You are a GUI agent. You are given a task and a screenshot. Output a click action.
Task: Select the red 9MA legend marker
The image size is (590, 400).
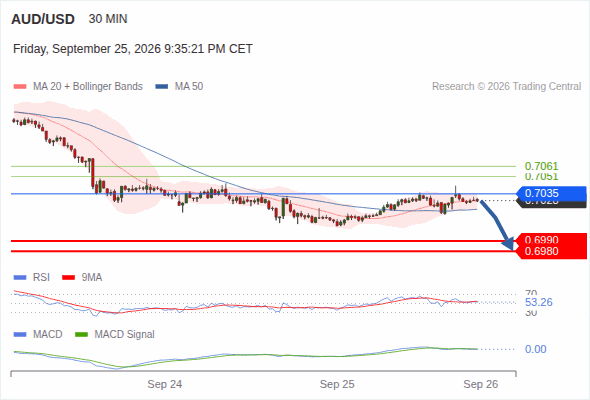click(x=68, y=278)
